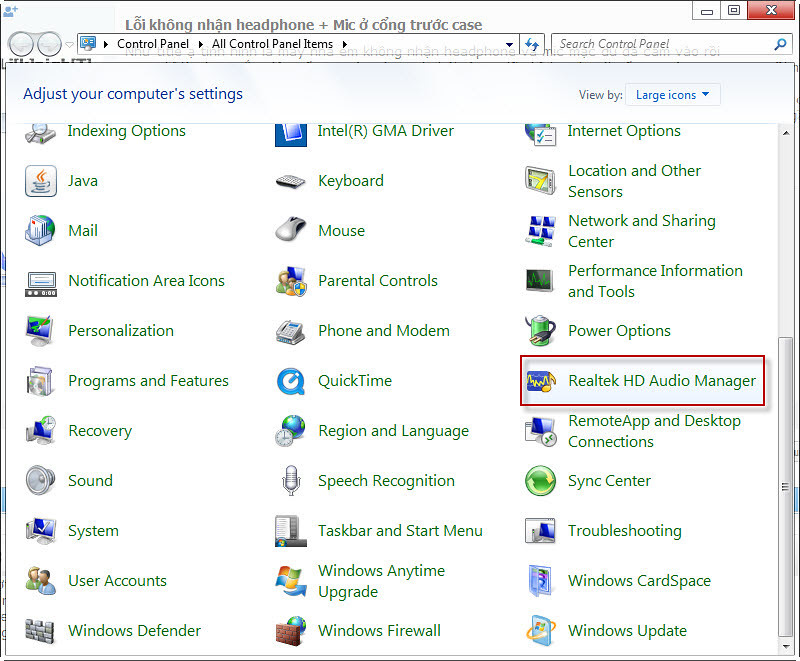The width and height of the screenshot is (800, 661).
Task: Open the Keyboard icon
Action: click(291, 181)
